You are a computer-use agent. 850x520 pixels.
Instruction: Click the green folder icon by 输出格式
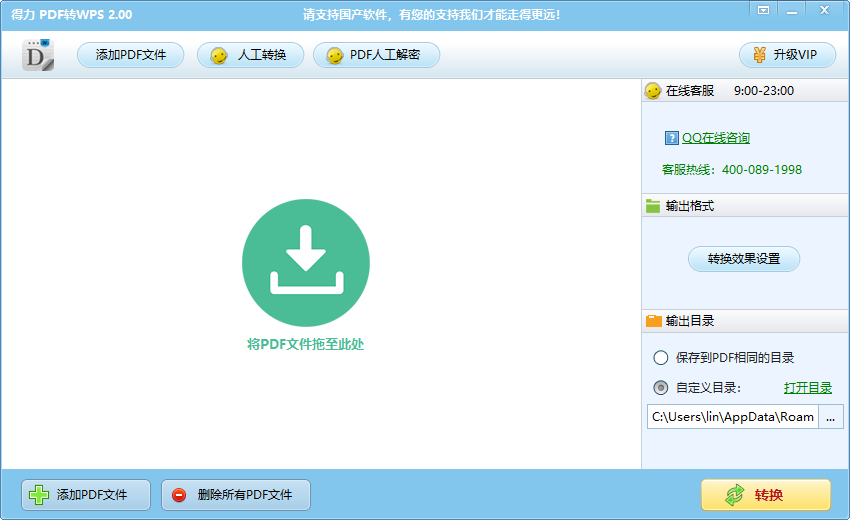coord(653,206)
